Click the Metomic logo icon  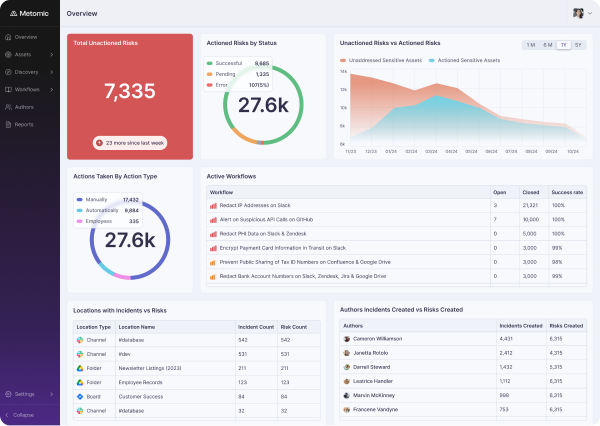pyautogui.click(x=13, y=13)
